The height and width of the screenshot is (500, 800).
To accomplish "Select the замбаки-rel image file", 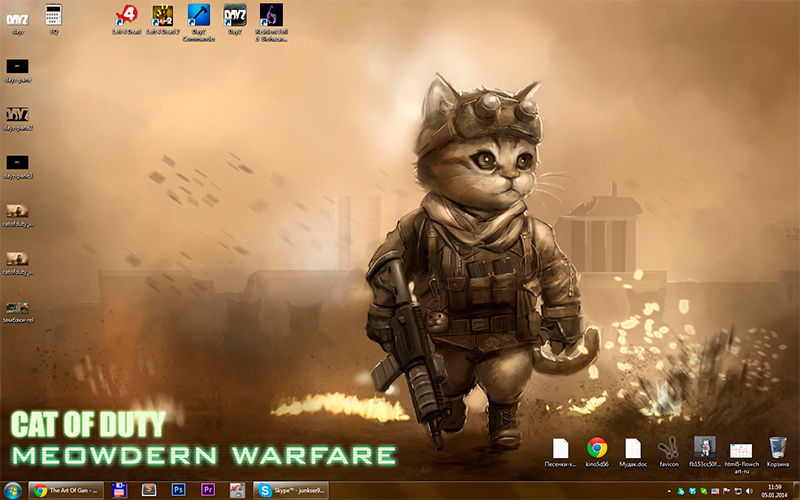I will point(17,311).
